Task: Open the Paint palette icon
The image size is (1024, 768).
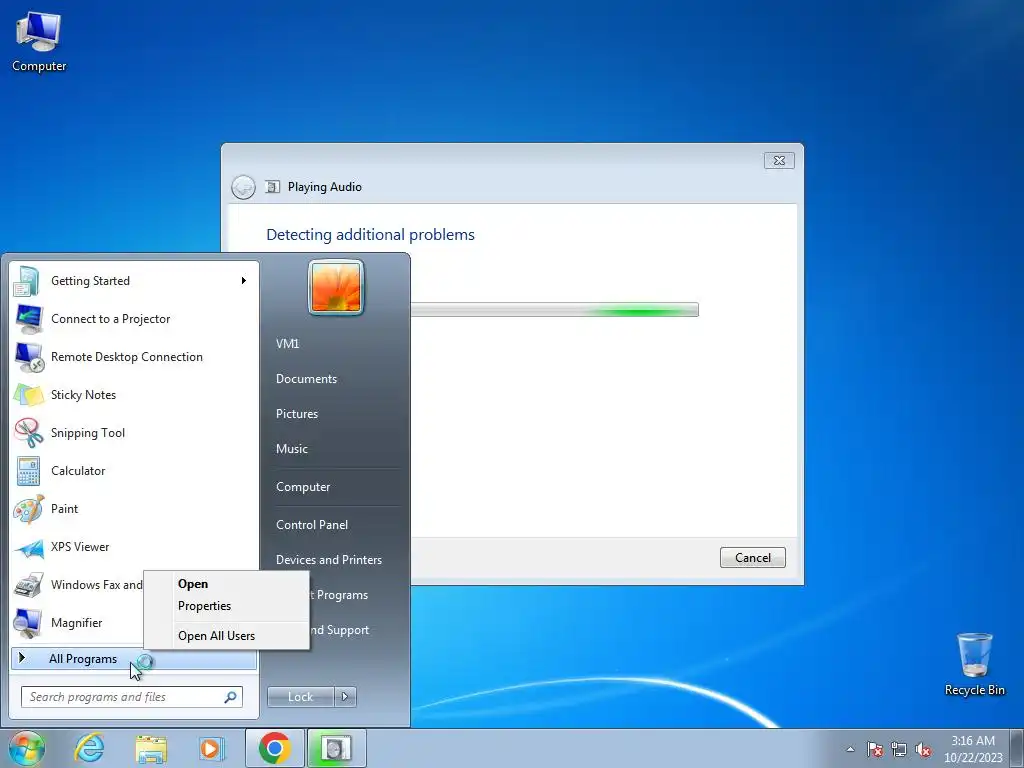Action: pos(27,509)
